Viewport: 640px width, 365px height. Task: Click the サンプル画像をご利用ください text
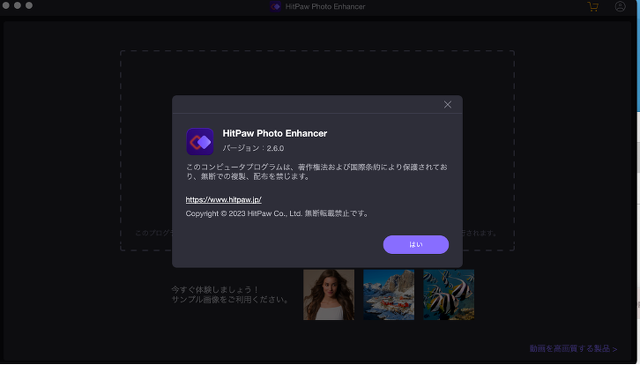(231, 299)
